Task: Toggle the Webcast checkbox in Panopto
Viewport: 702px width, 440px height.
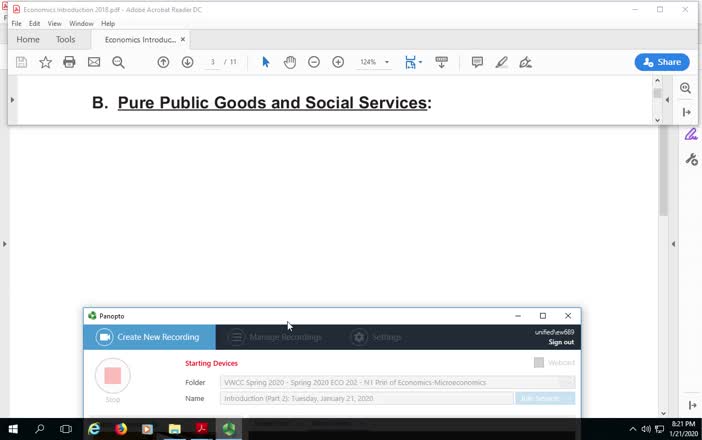Action: tap(539, 363)
